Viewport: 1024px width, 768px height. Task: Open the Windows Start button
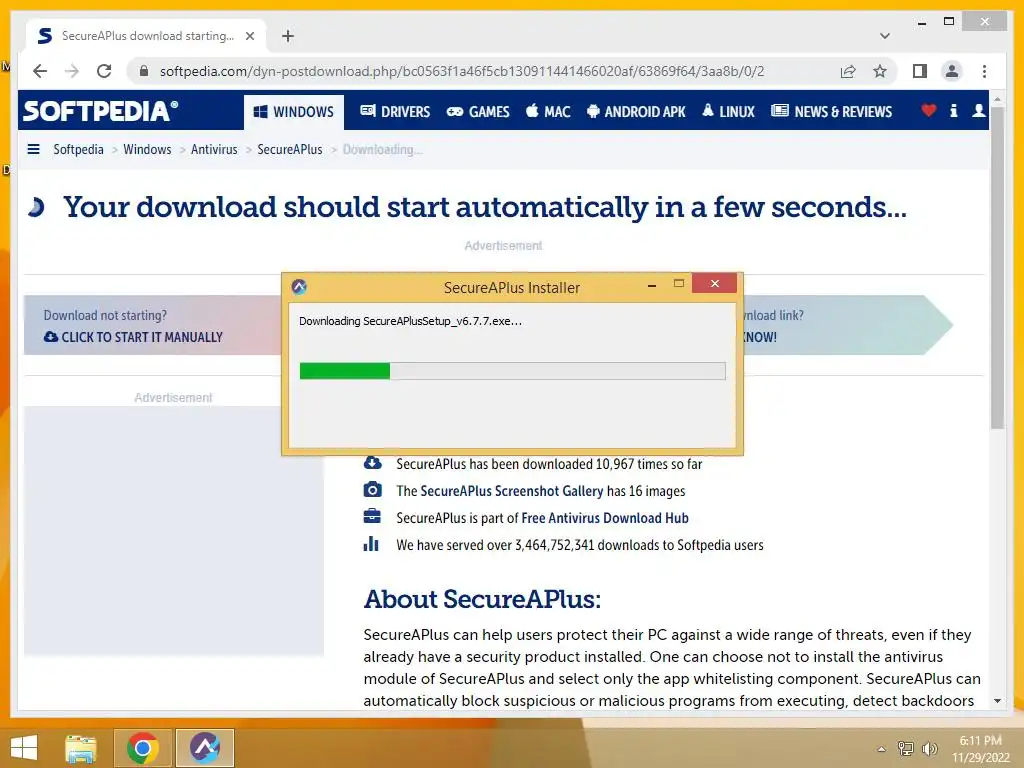click(24, 748)
